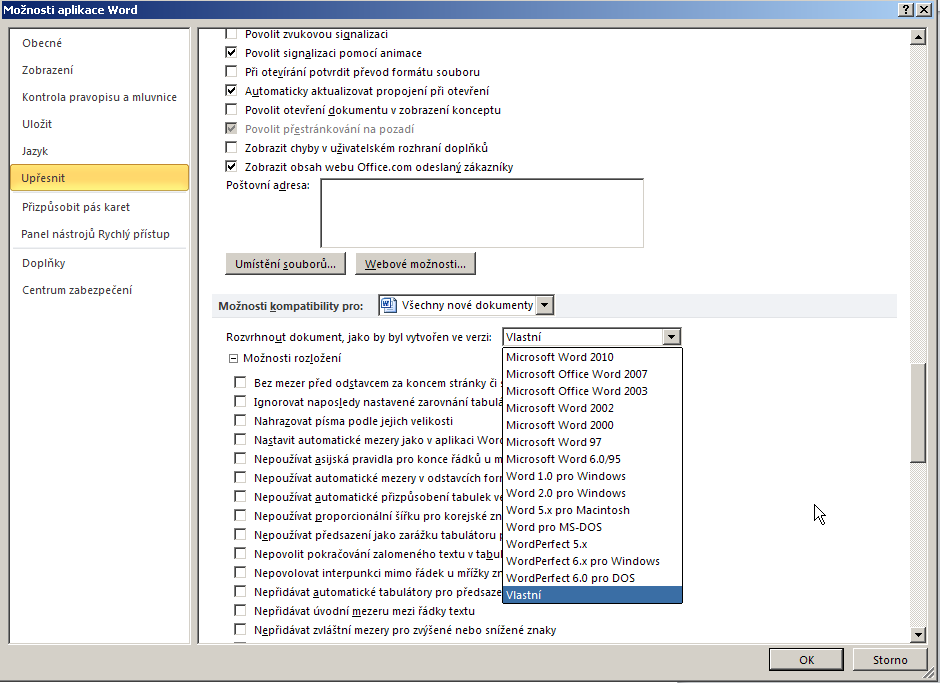Check Při otevírání potvrdit převod formátu souboru

(231, 72)
